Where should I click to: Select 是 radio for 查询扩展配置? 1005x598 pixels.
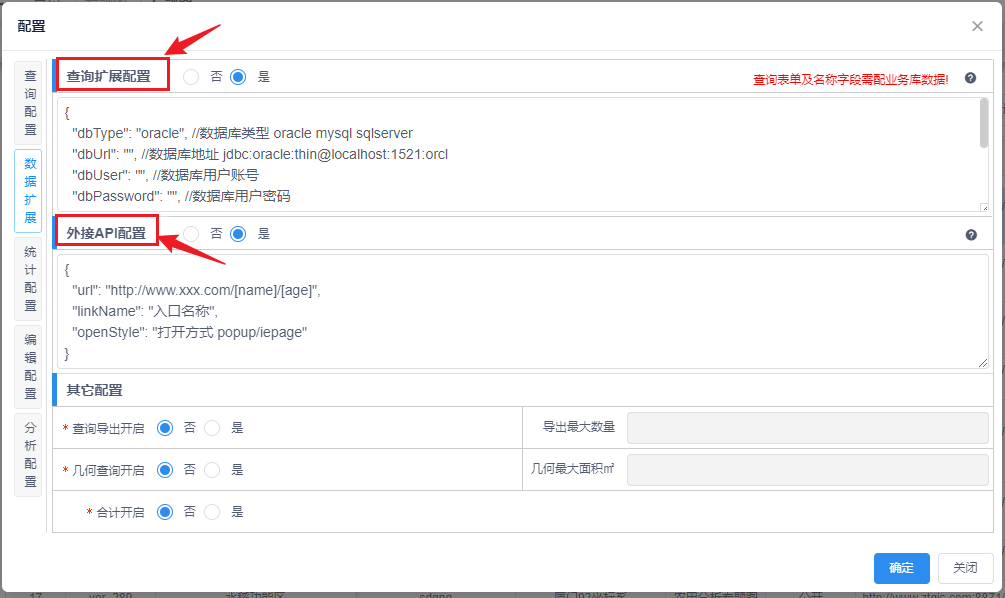(238, 77)
